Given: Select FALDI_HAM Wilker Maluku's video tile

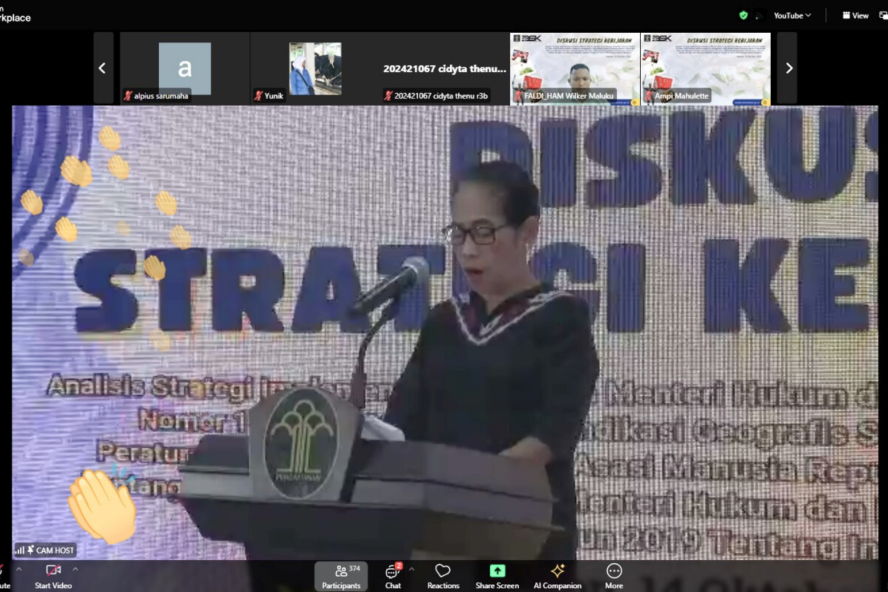Looking at the screenshot, I should 575,68.
